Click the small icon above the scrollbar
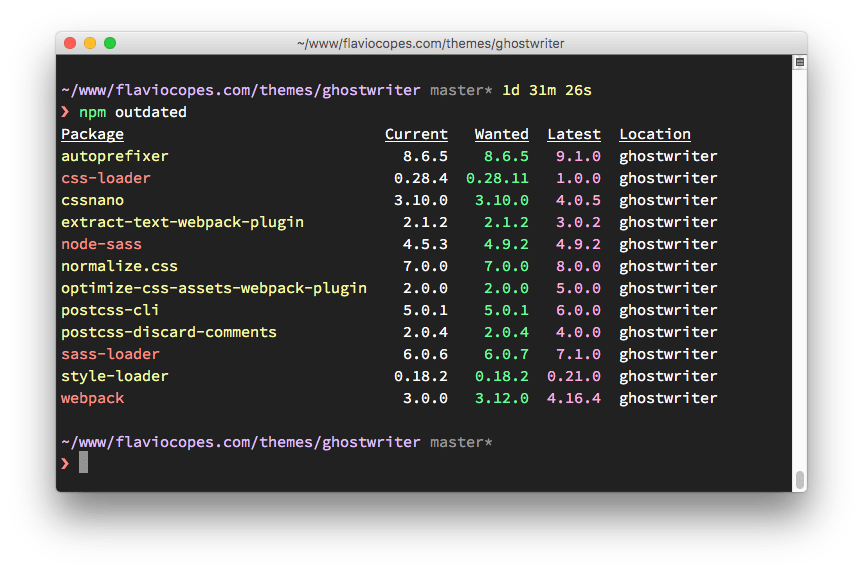 point(799,62)
